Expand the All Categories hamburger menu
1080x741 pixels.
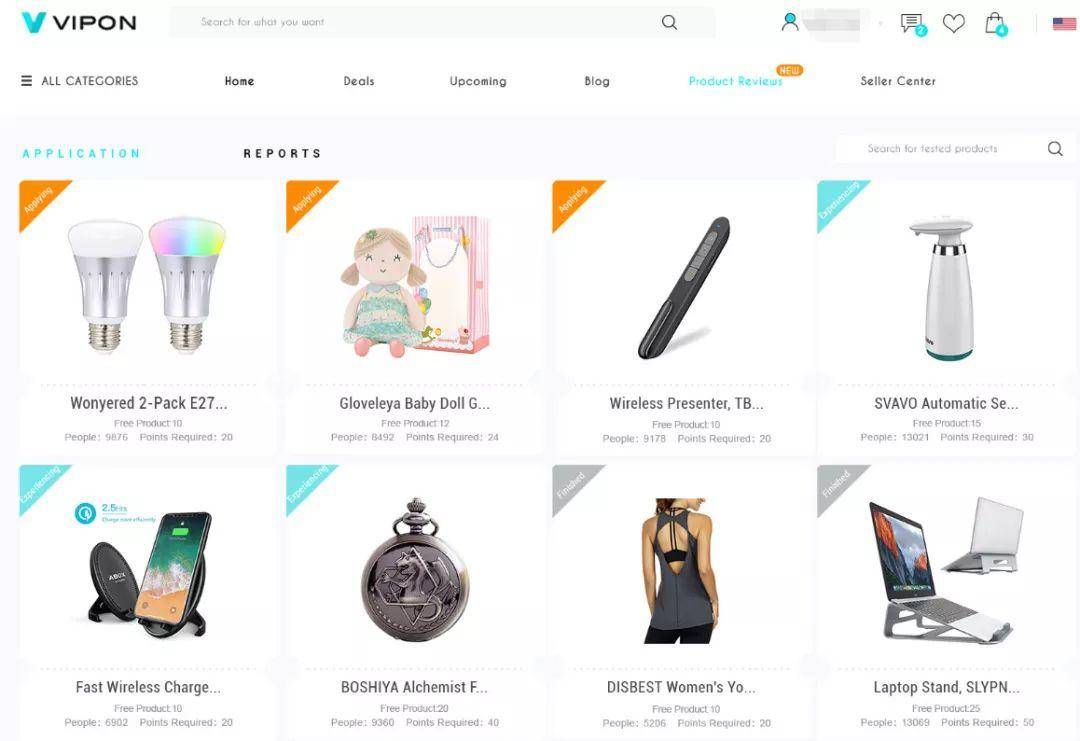point(26,81)
